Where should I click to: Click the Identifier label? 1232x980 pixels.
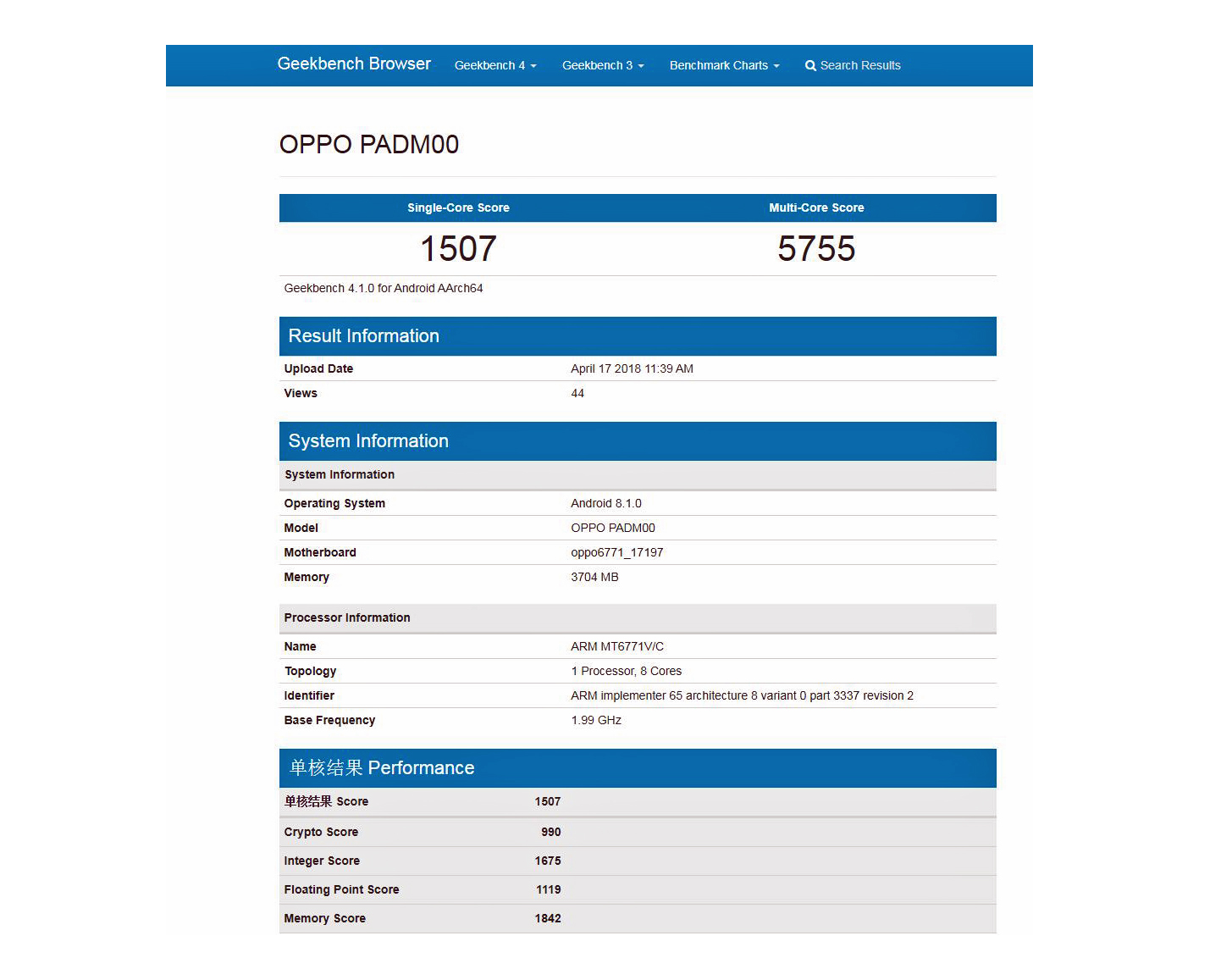pyautogui.click(x=309, y=696)
